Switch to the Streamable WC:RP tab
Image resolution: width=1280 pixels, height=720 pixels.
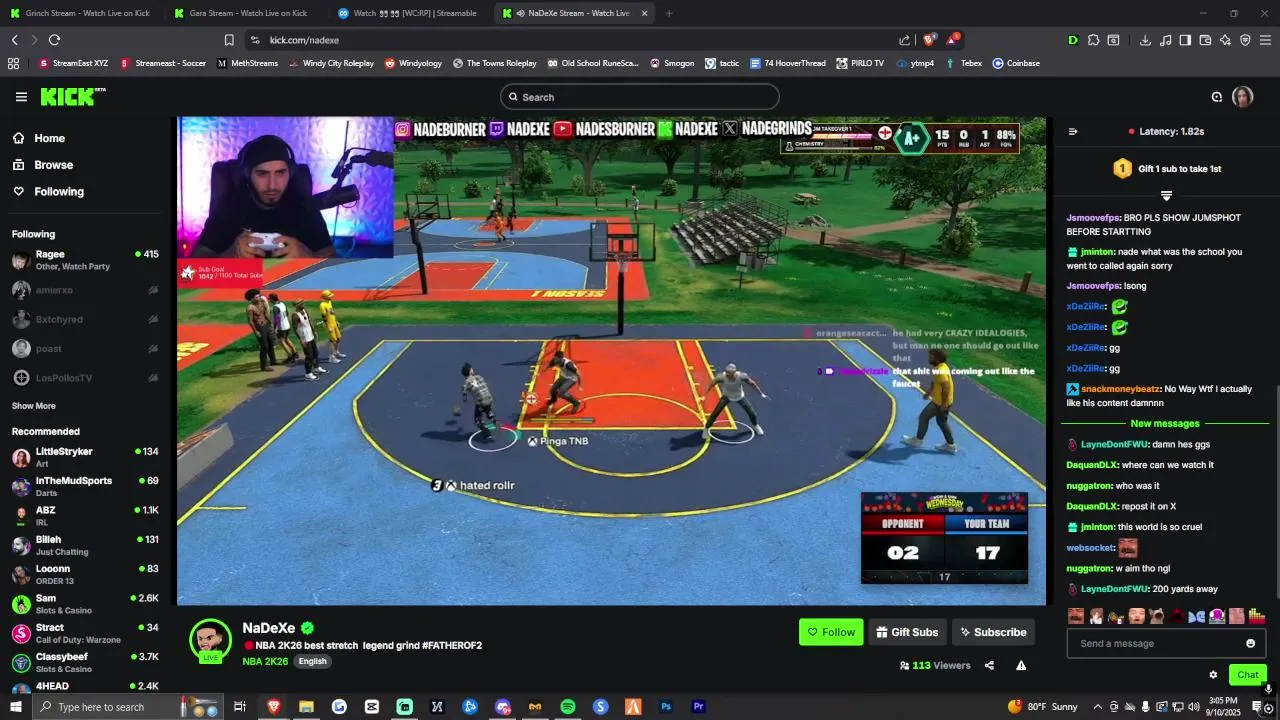pos(410,13)
